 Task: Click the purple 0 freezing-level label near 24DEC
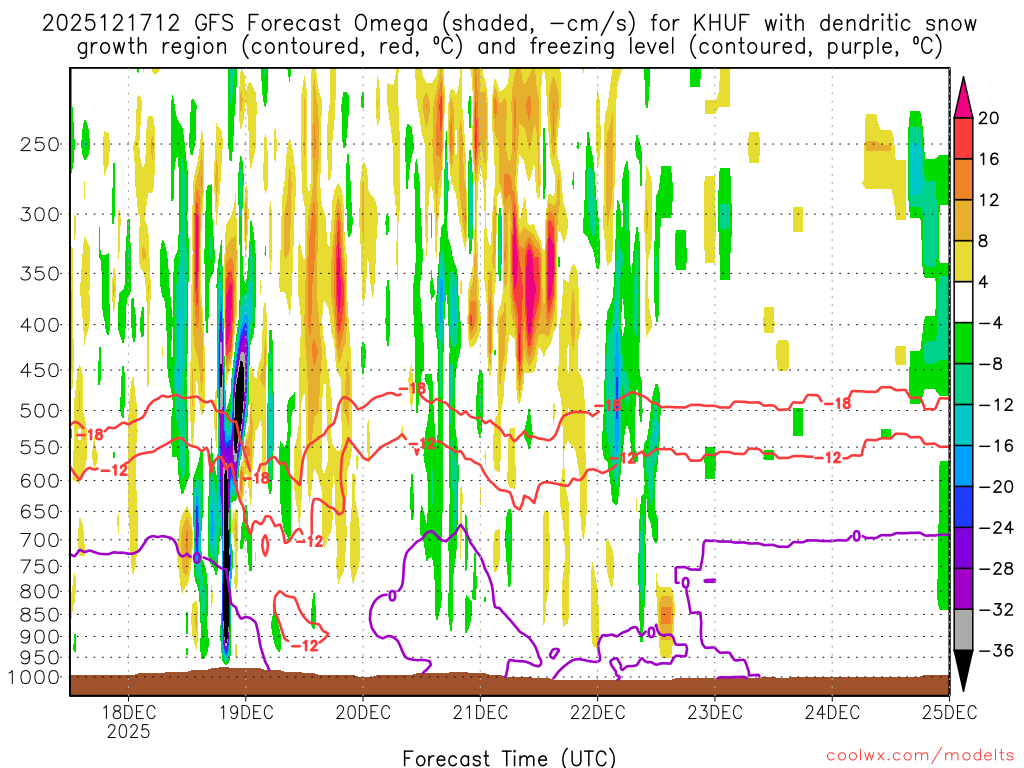coord(856,536)
